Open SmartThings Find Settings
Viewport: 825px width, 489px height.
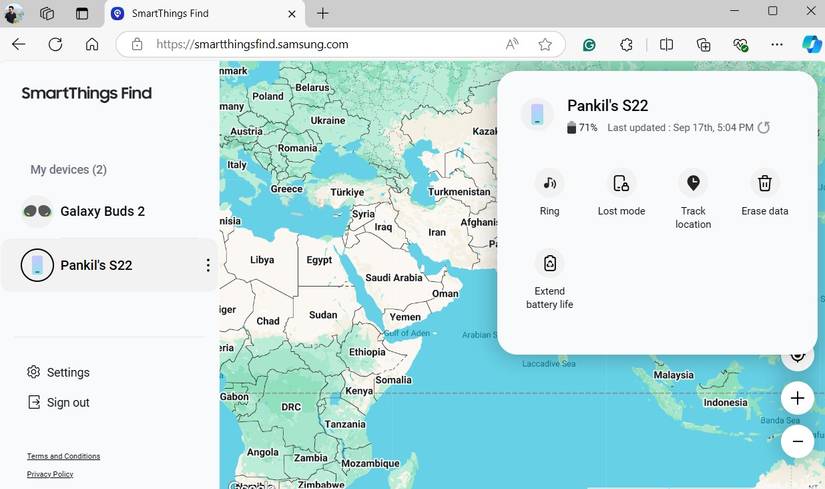pyautogui.click(x=58, y=372)
